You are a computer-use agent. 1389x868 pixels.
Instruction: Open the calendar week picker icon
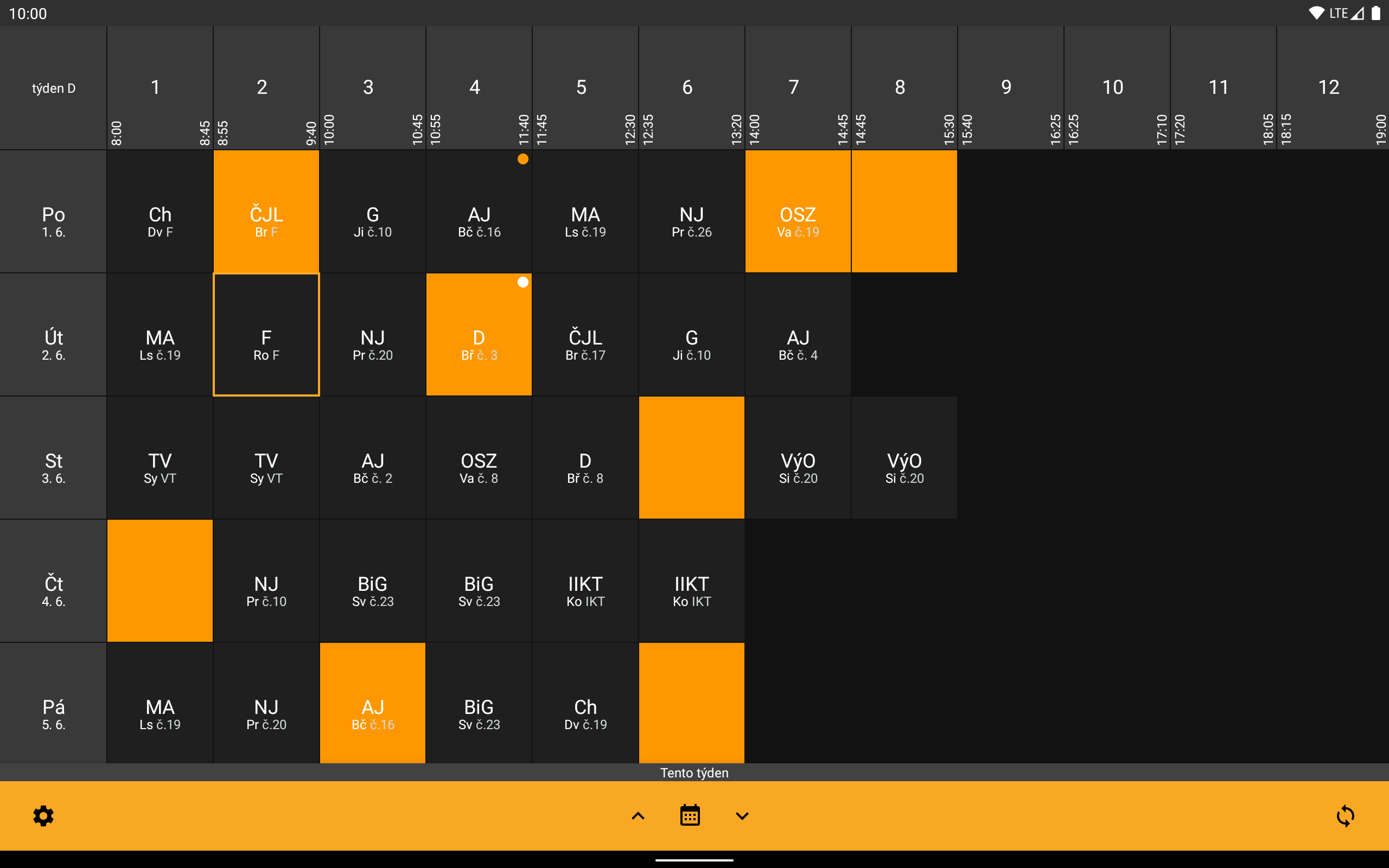[689, 815]
